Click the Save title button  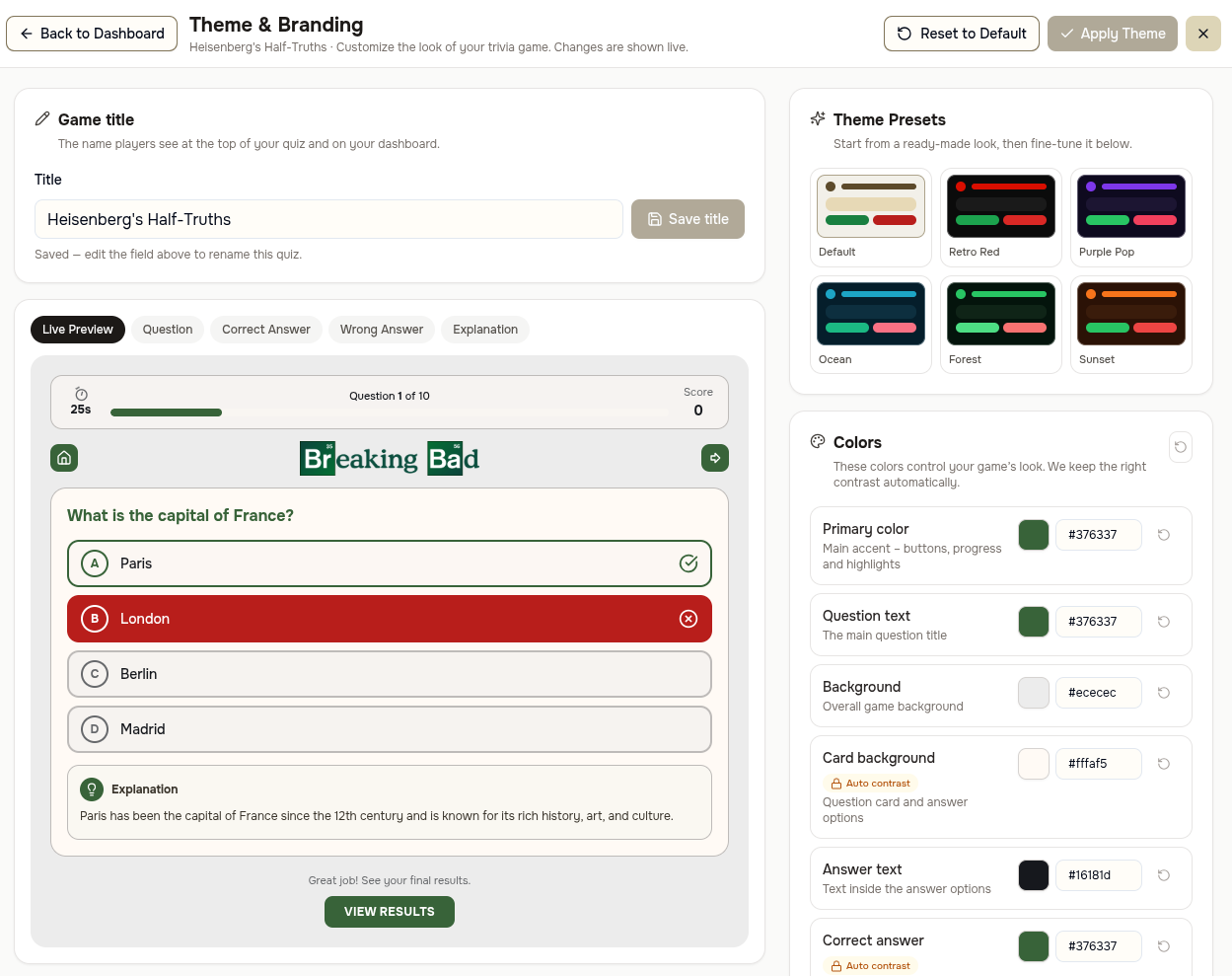click(x=688, y=219)
